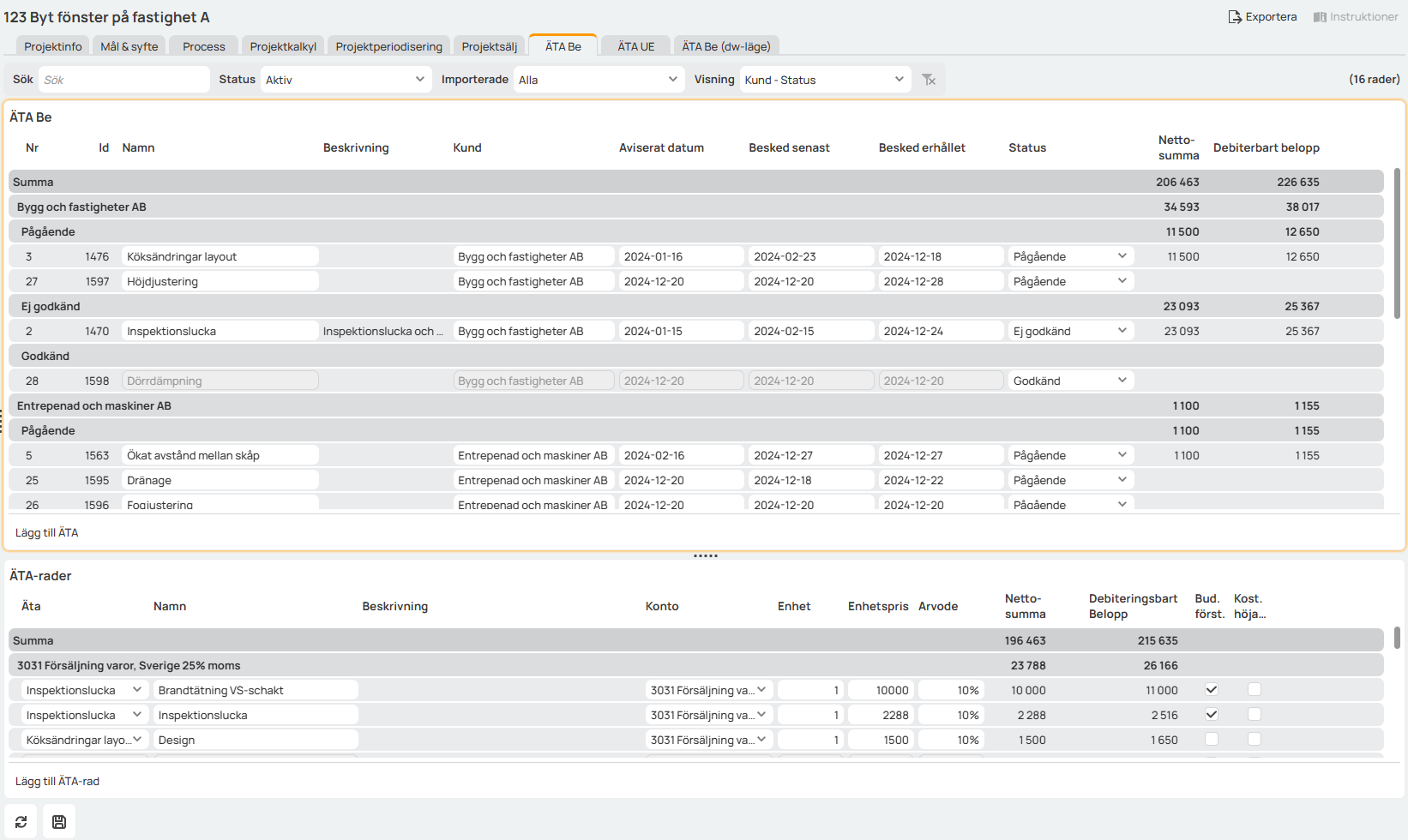The image size is (1408, 840).
Task: Click the refresh icon at bottom
Action: click(21, 821)
